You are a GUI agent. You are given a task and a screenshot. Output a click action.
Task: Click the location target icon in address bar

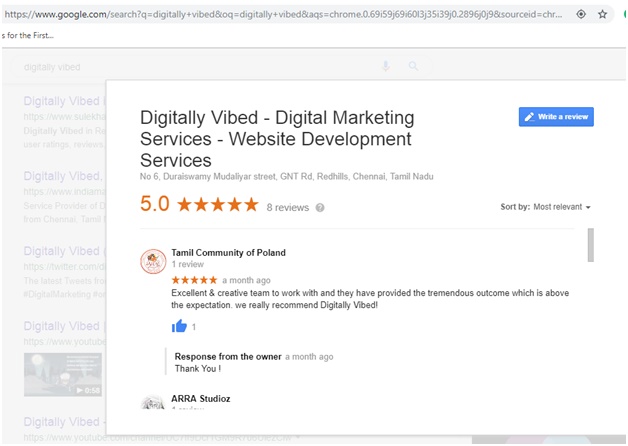pos(581,14)
